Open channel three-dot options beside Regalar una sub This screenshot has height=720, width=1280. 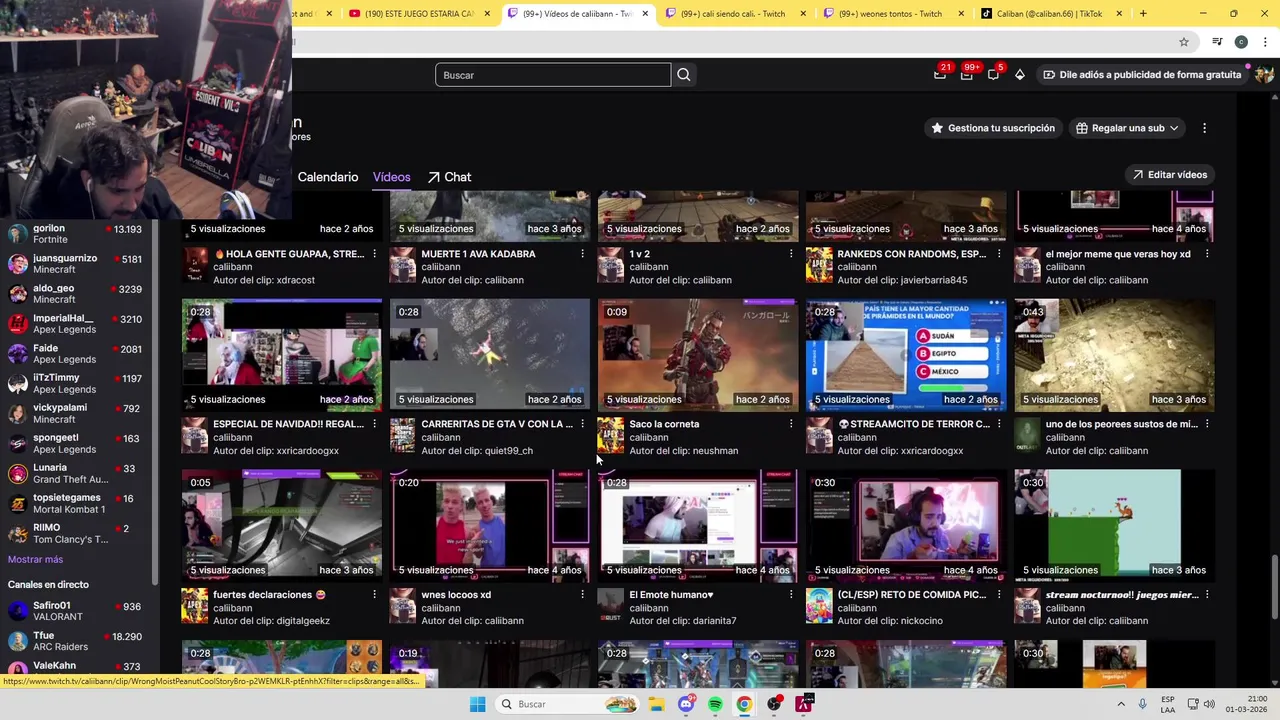(1204, 128)
